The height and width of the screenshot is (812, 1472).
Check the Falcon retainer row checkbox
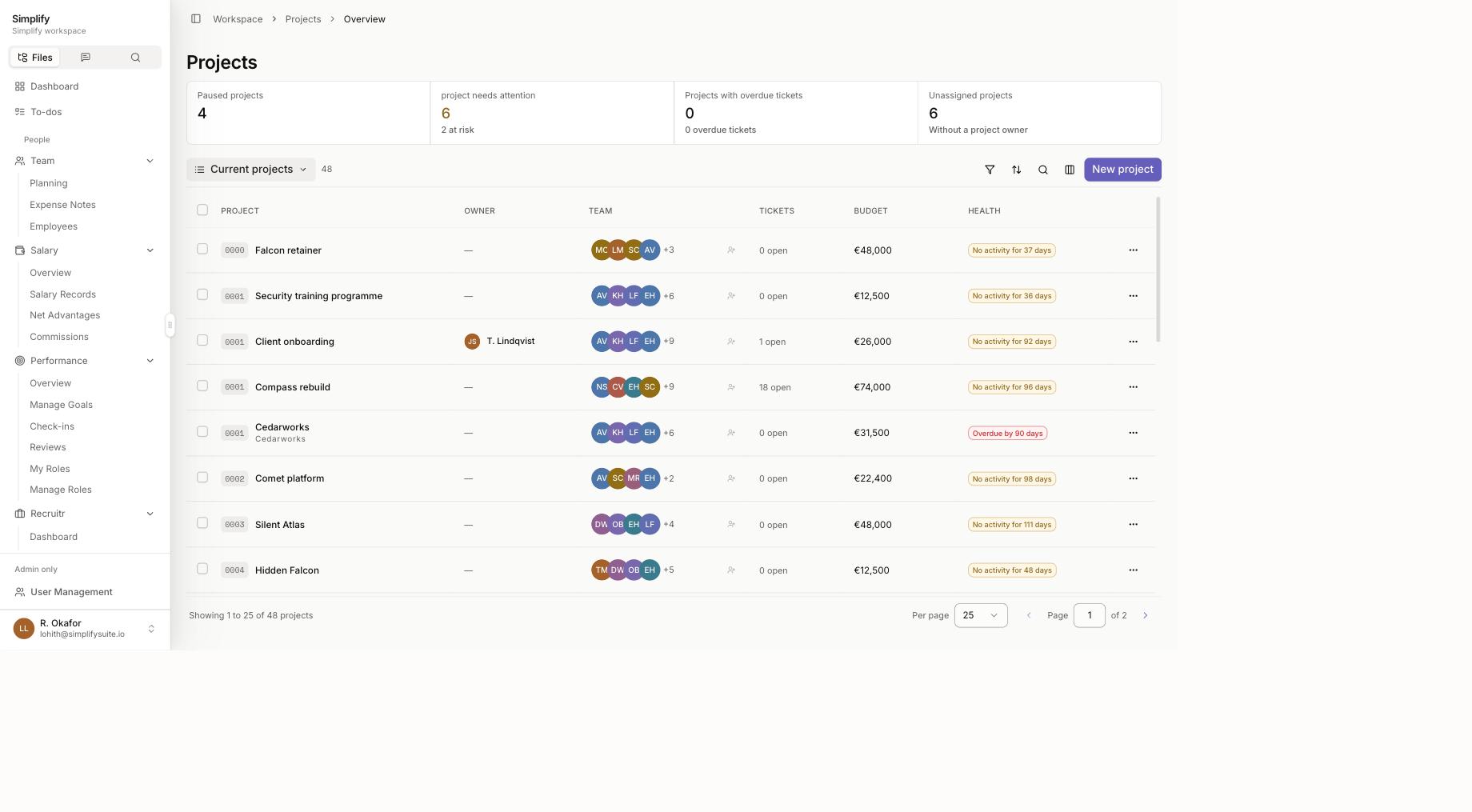pos(202,249)
